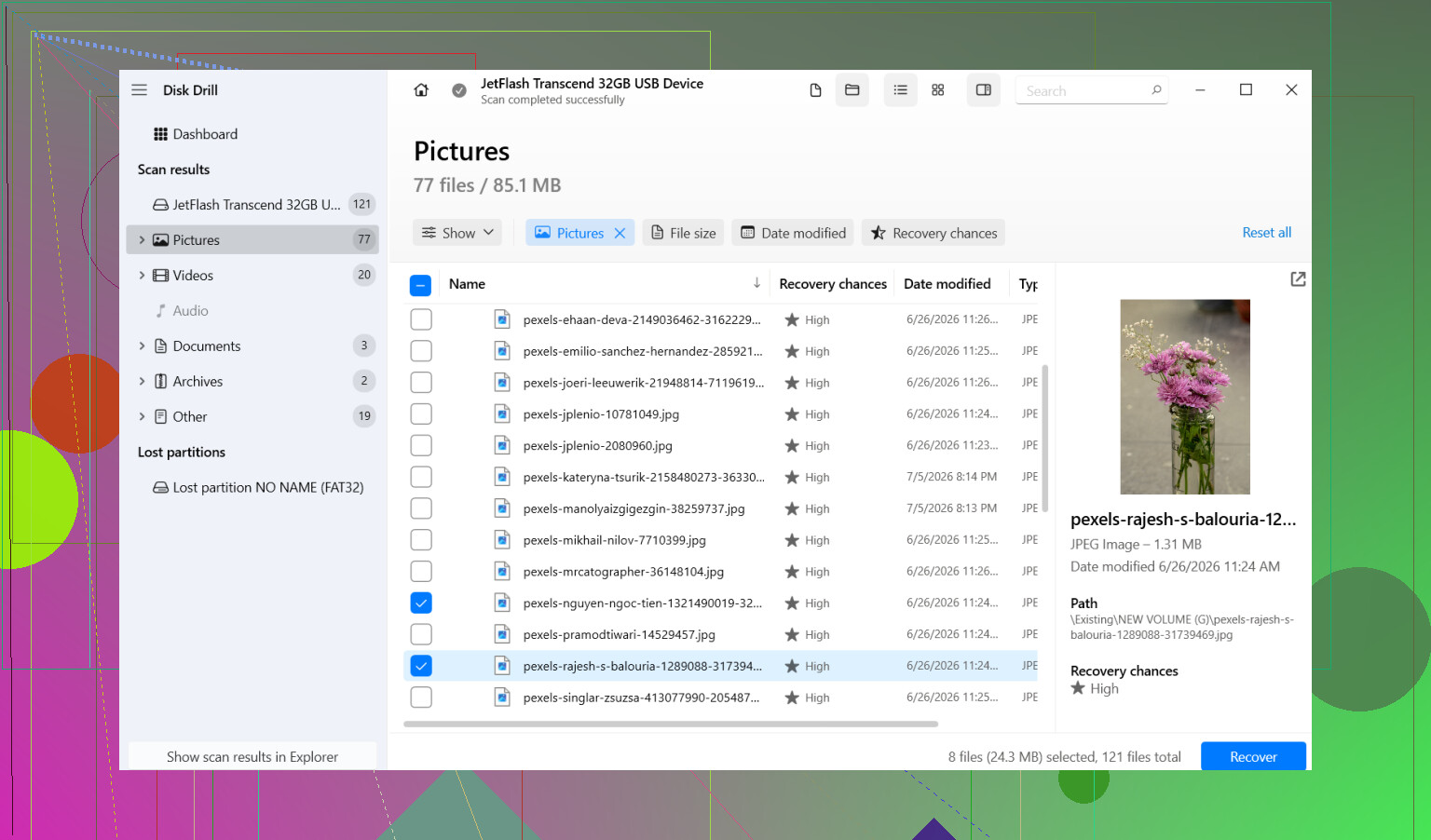Click the JetFlash Transcend drive icon in sidebar
The image size is (1431, 840).
pyautogui.click(x=160, y=205)
